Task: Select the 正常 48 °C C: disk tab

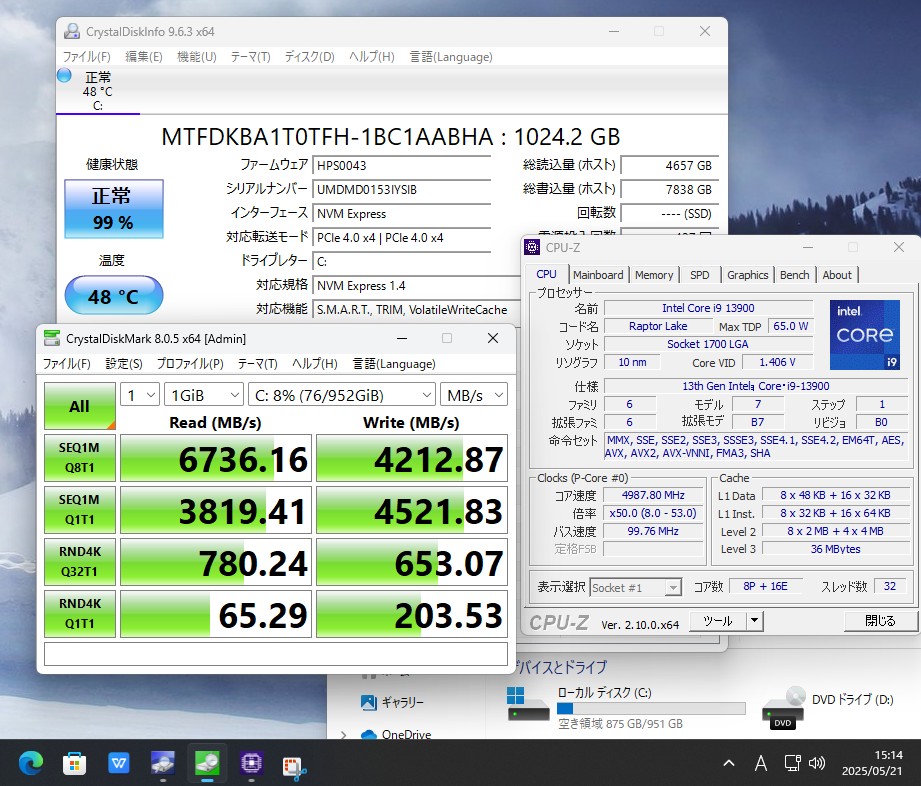Action: coord(98,91)
